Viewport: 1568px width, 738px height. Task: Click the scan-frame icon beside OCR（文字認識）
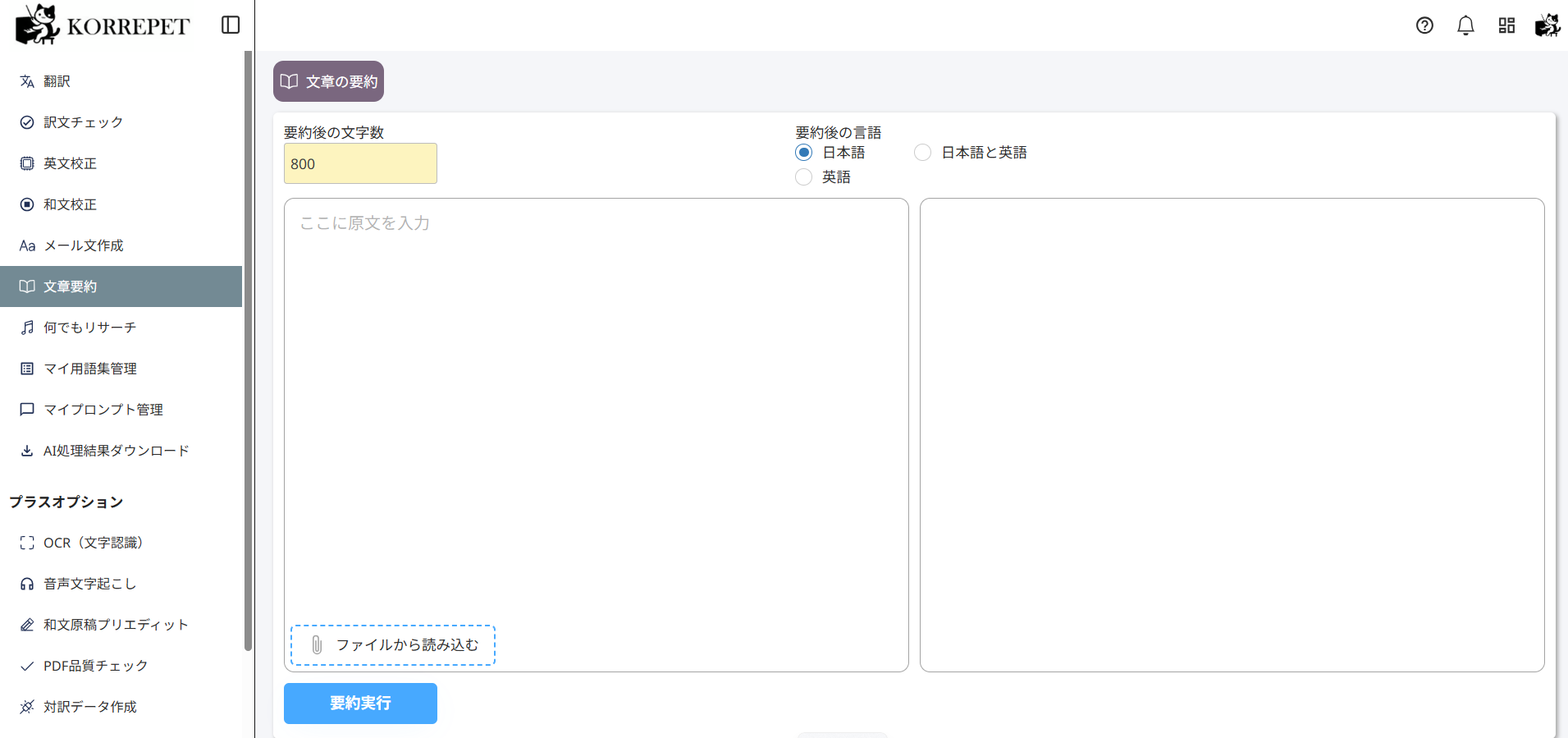[27, 543]
